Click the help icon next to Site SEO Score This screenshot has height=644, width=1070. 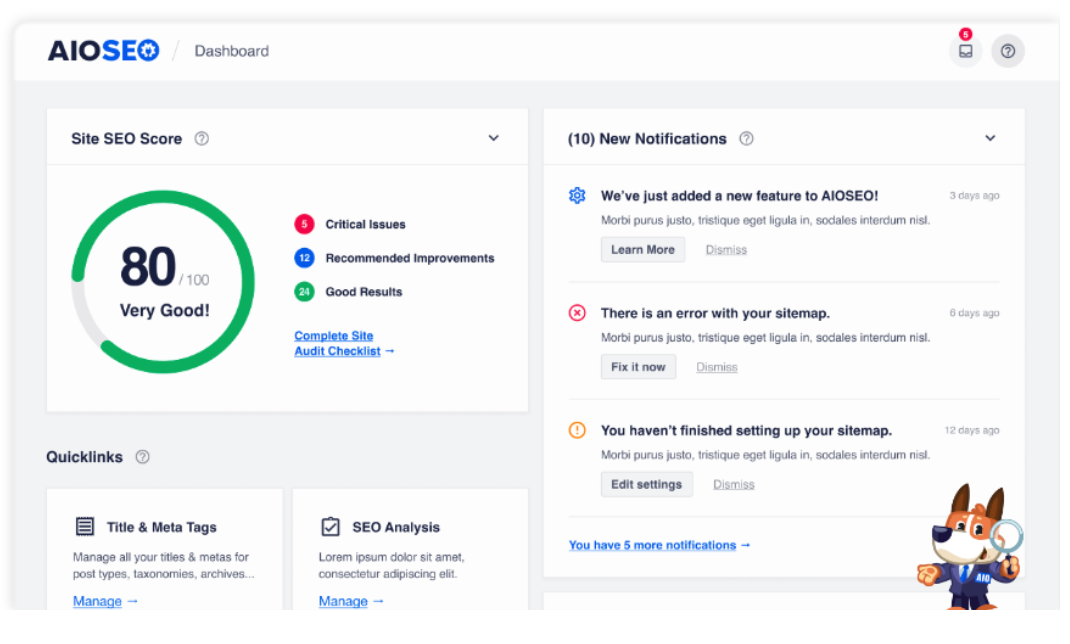pyautogui.click(x=201, y=138)
